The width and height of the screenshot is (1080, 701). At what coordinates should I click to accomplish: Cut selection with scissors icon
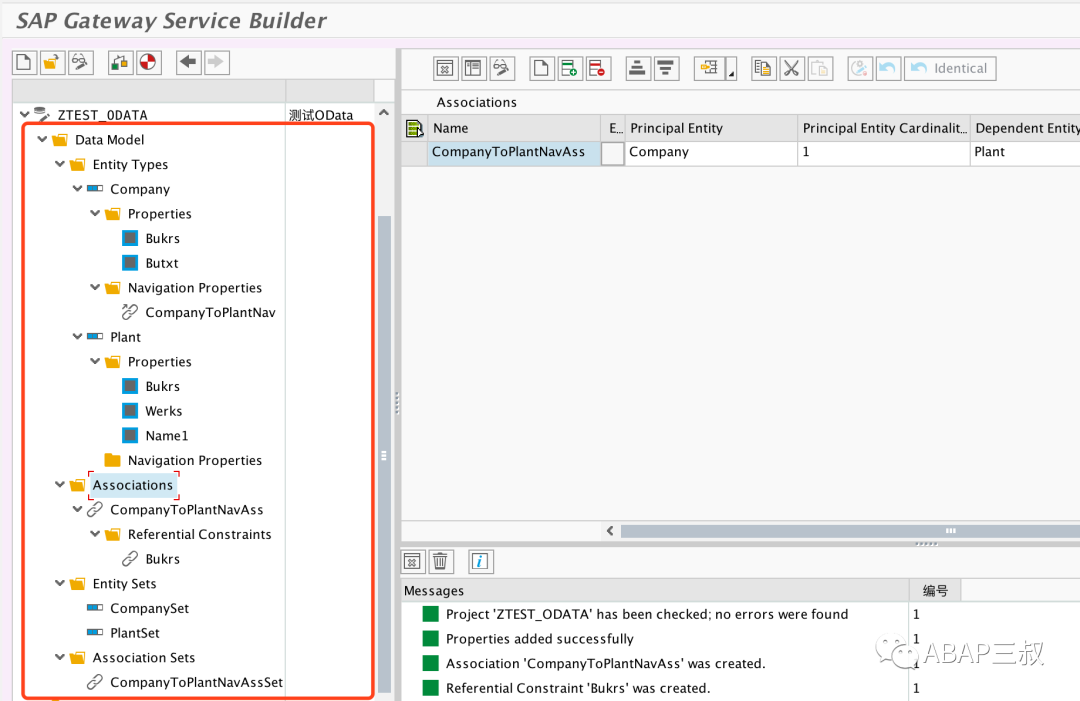(791, 68)
